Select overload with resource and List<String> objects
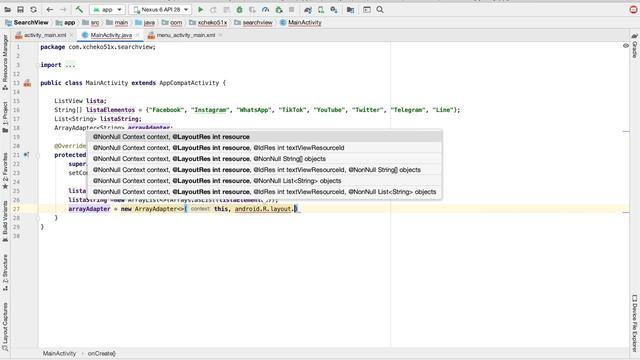Screen dimensions: 640x360 click(x=265, y=181)
